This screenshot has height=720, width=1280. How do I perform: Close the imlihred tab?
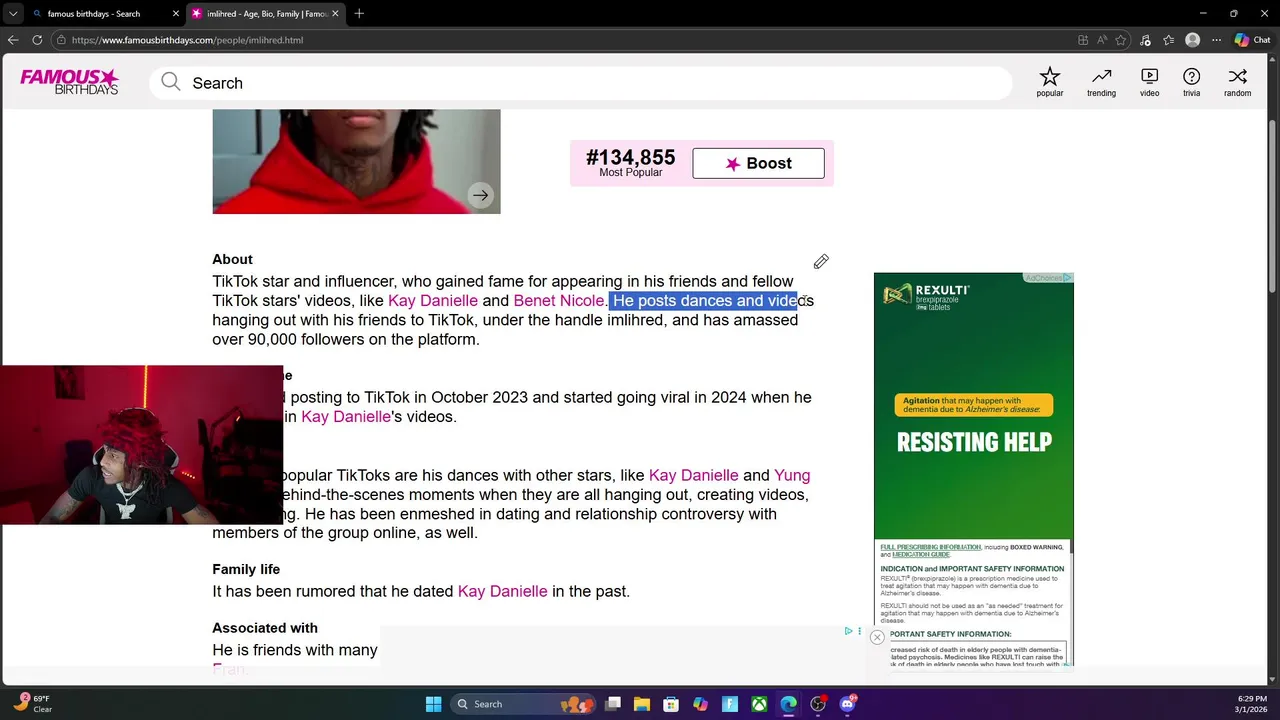[x=335, y=13]
